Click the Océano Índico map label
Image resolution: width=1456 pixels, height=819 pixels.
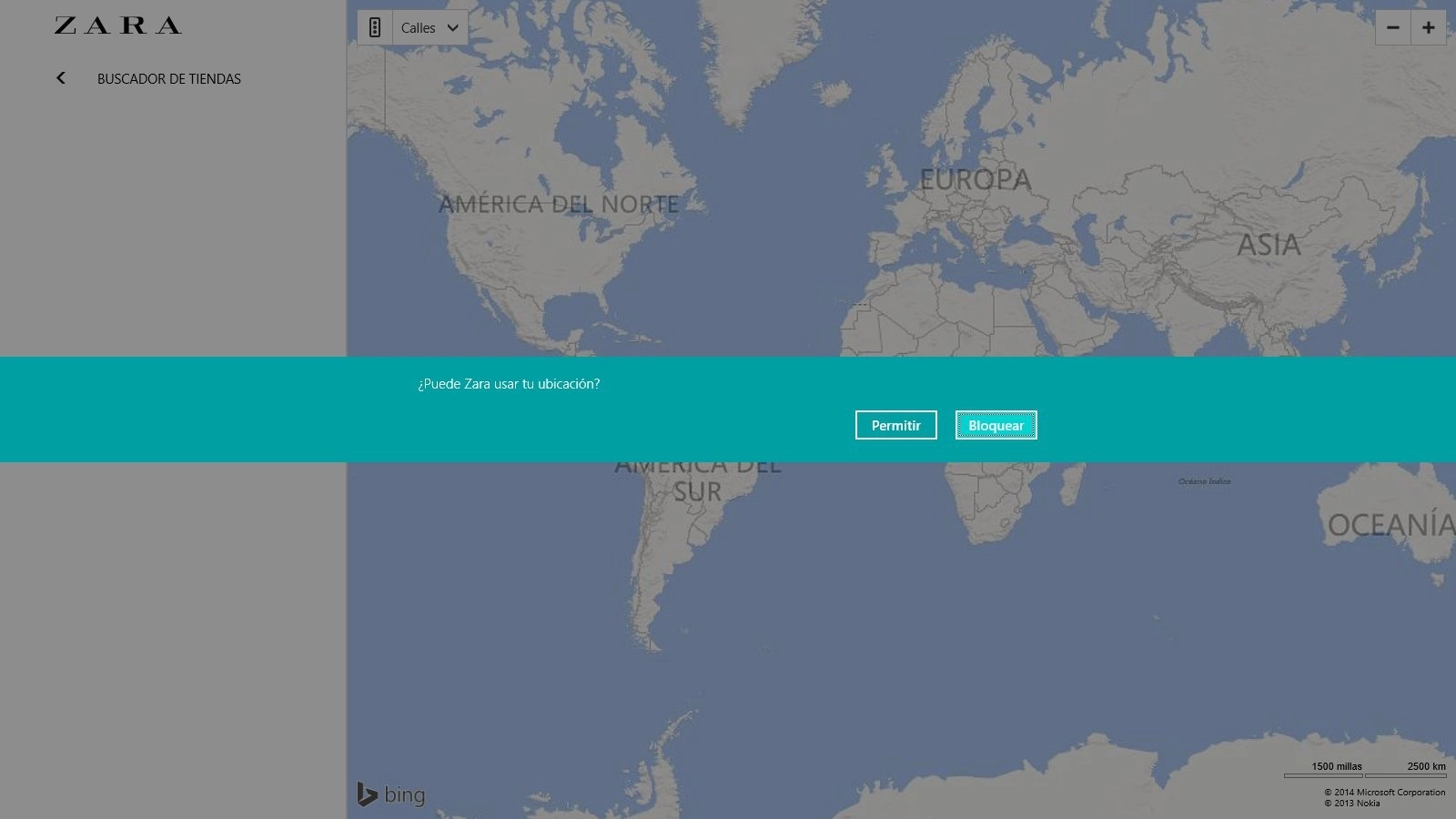click(x=1204, y=481)
